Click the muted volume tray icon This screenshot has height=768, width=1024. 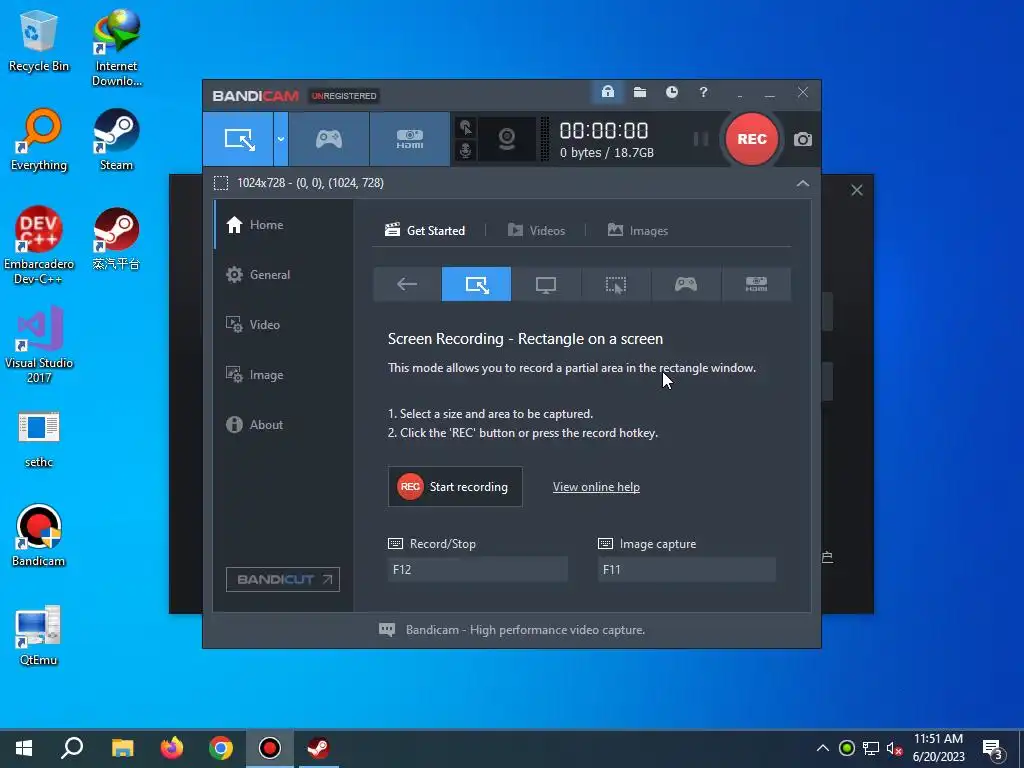[x=895, y=748]
